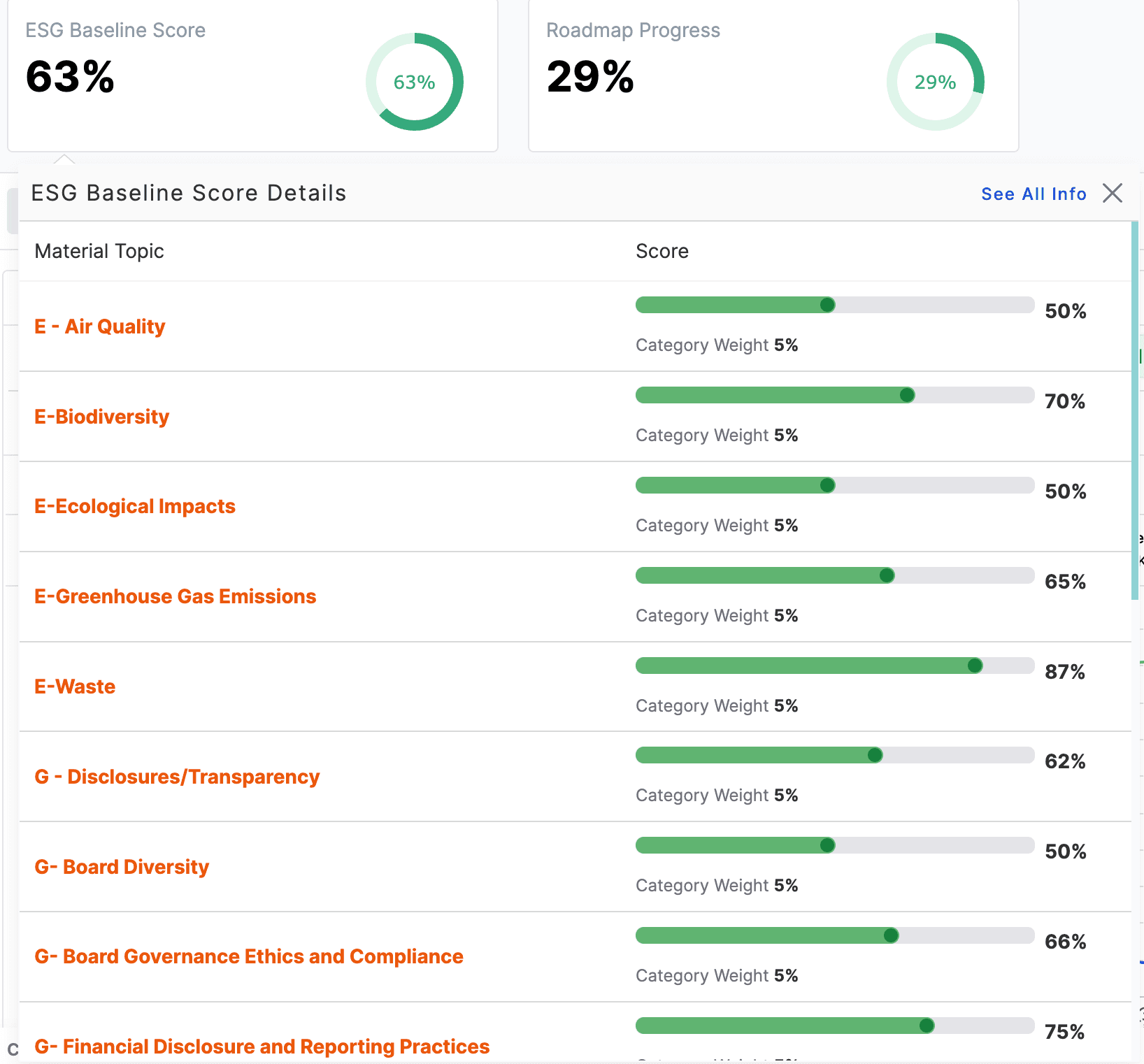Open G - Disclosures/Transparency topic
The width and height of the screenshot is (1144, 1064).
pos(177,777)
